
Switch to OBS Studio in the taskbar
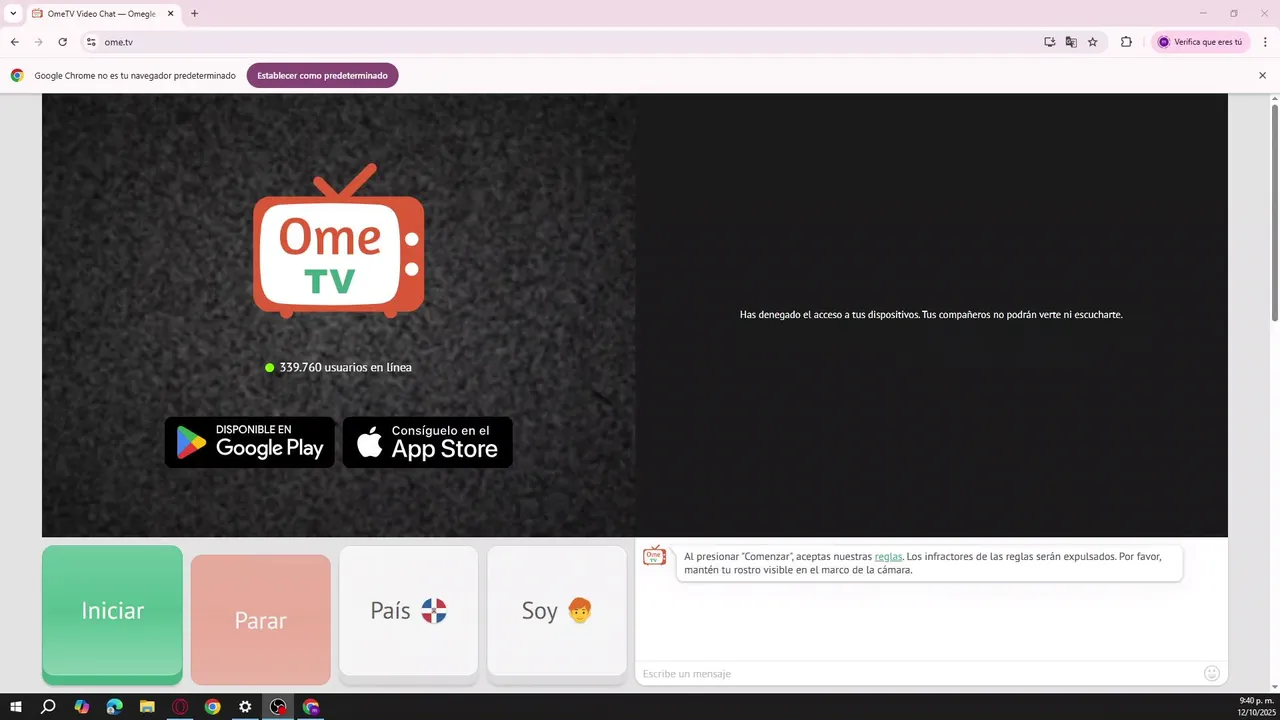pyautogui.click(x=278, y=706)
